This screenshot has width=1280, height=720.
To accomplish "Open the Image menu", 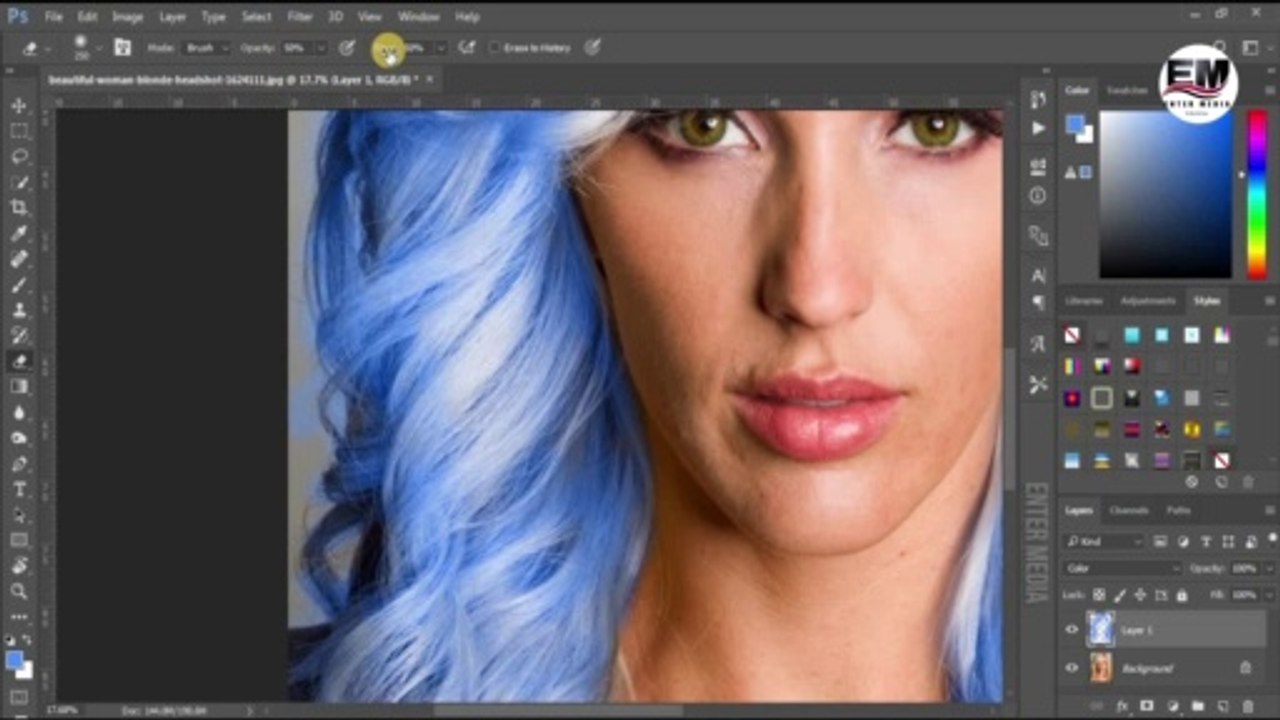I will click(x=127, y=17).
